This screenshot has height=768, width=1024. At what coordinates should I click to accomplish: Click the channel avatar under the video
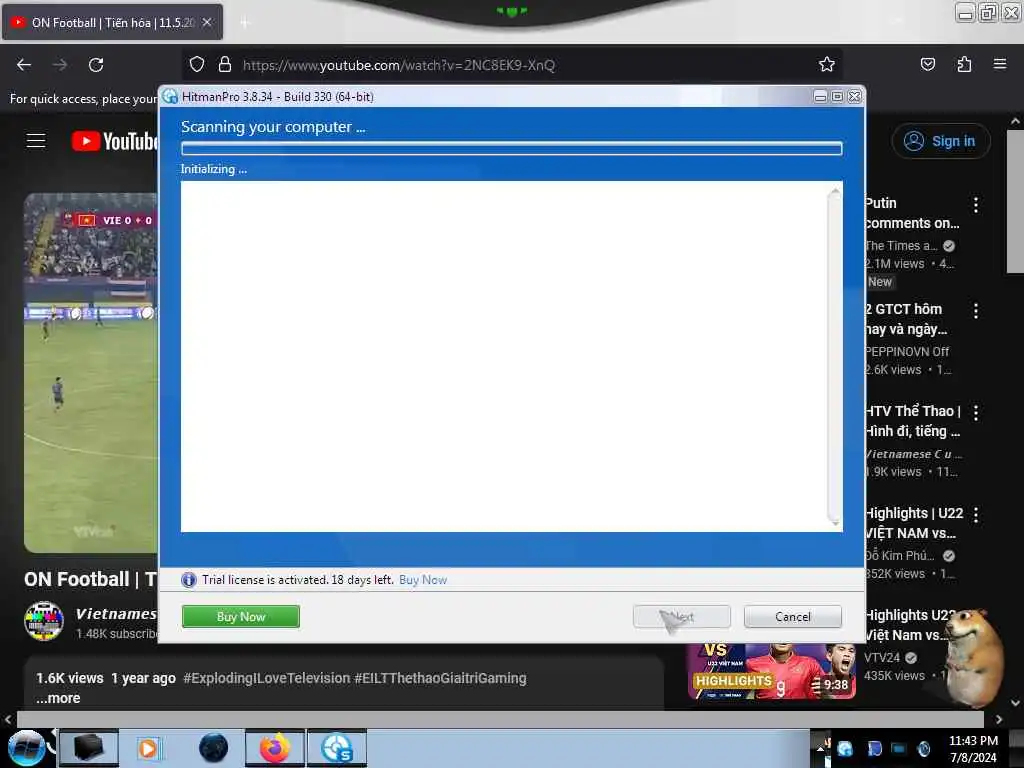point(44,621)
